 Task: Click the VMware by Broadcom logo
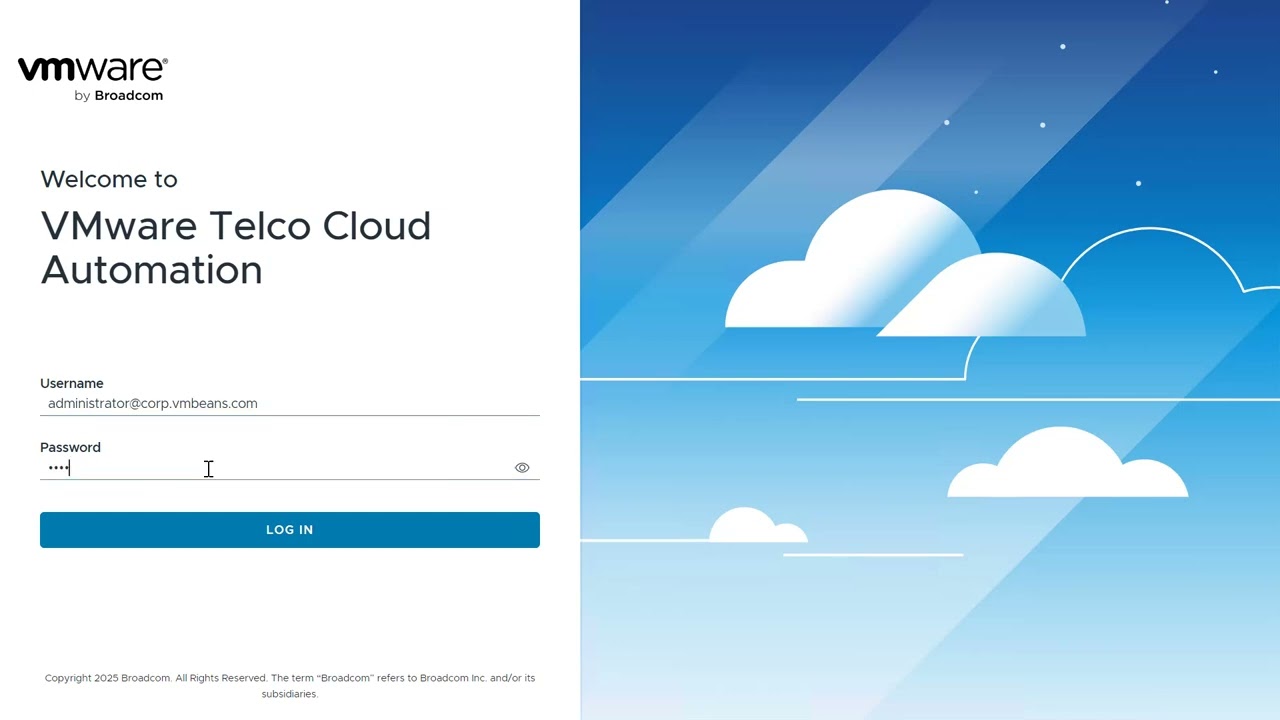(x=93, y=79)
